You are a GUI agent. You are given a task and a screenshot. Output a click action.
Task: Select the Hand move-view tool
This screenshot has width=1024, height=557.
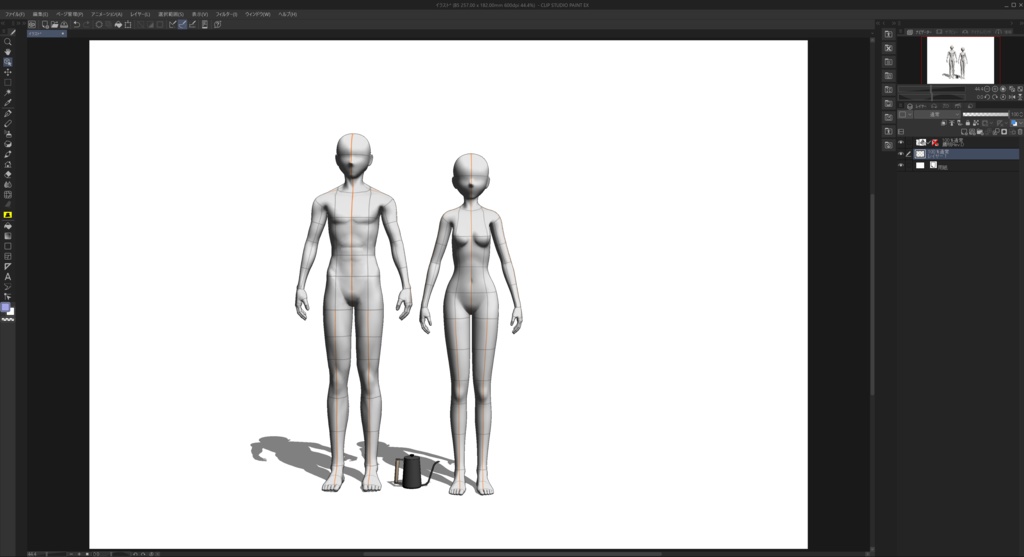pos(8,52)
